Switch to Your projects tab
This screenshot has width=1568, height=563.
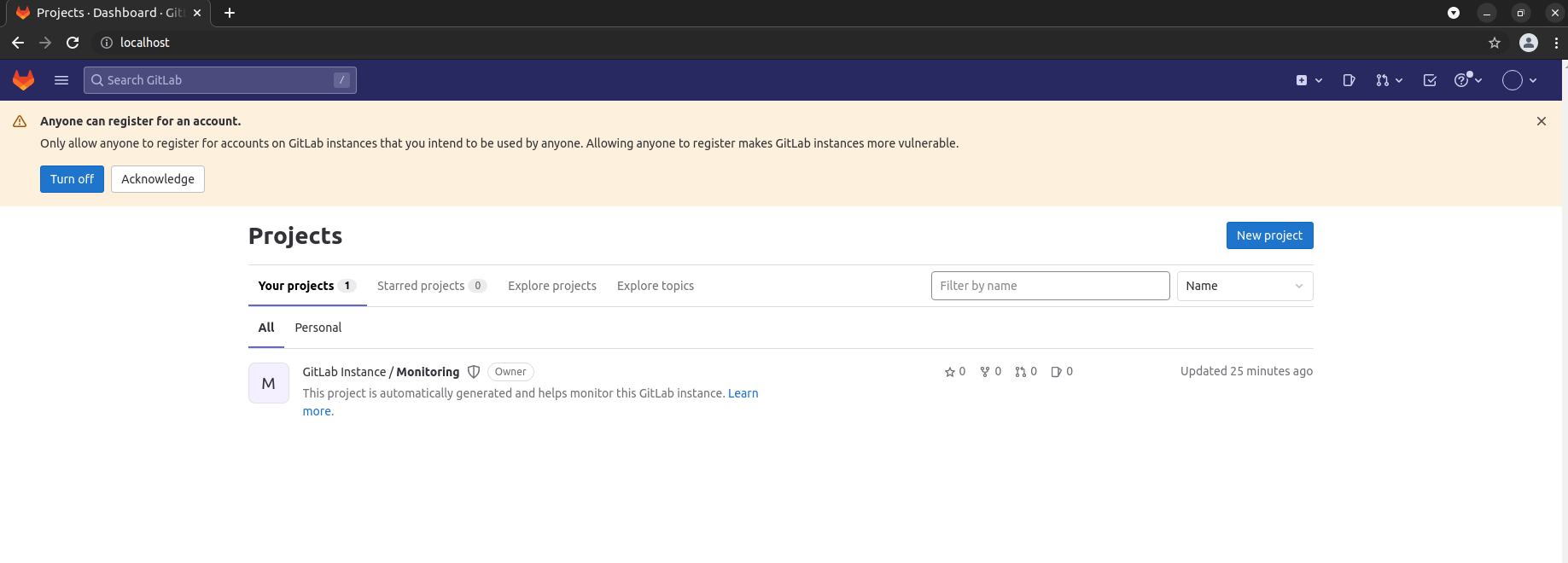tap(307, 286)
